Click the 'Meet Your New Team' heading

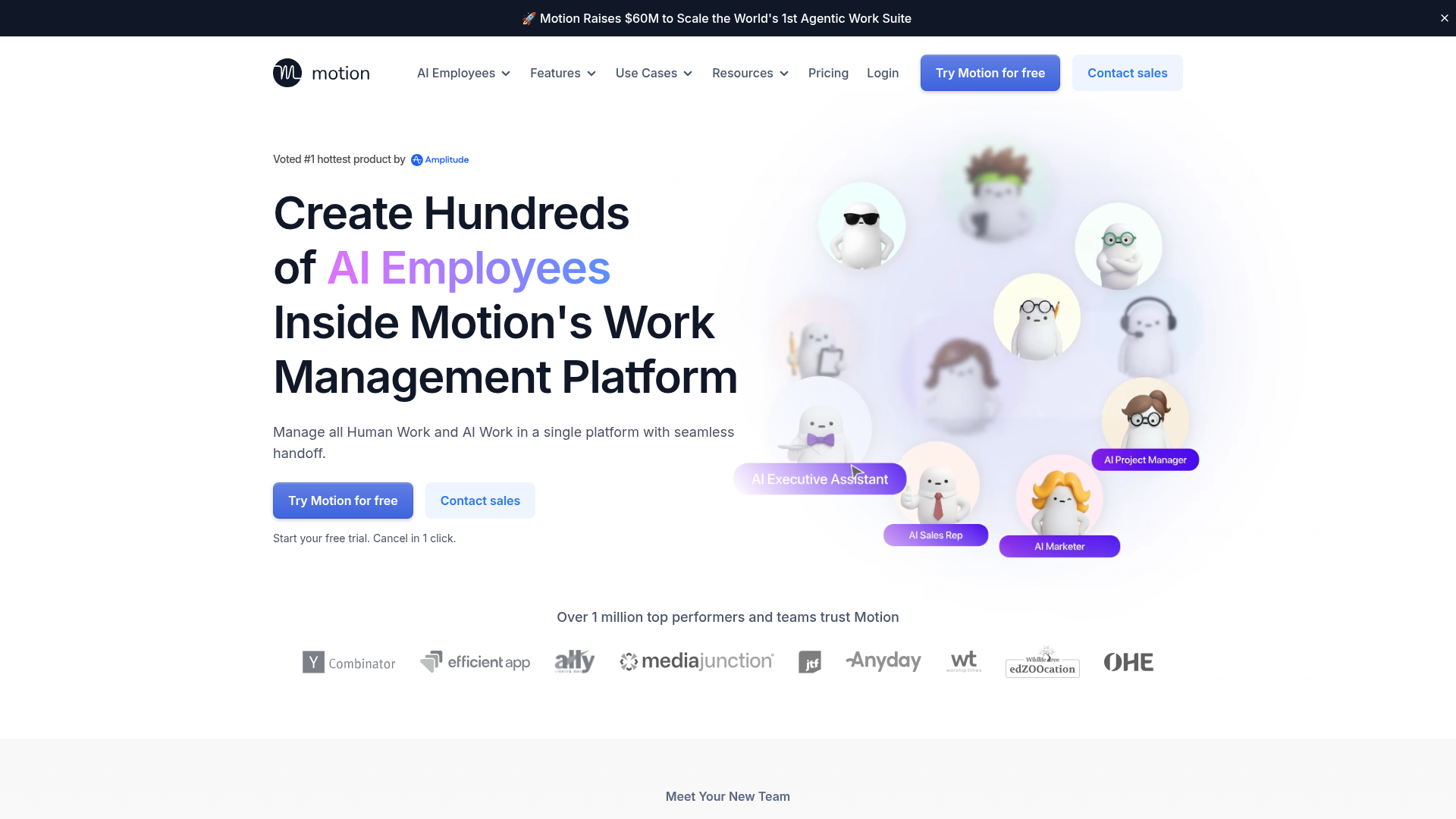[728, 796]
